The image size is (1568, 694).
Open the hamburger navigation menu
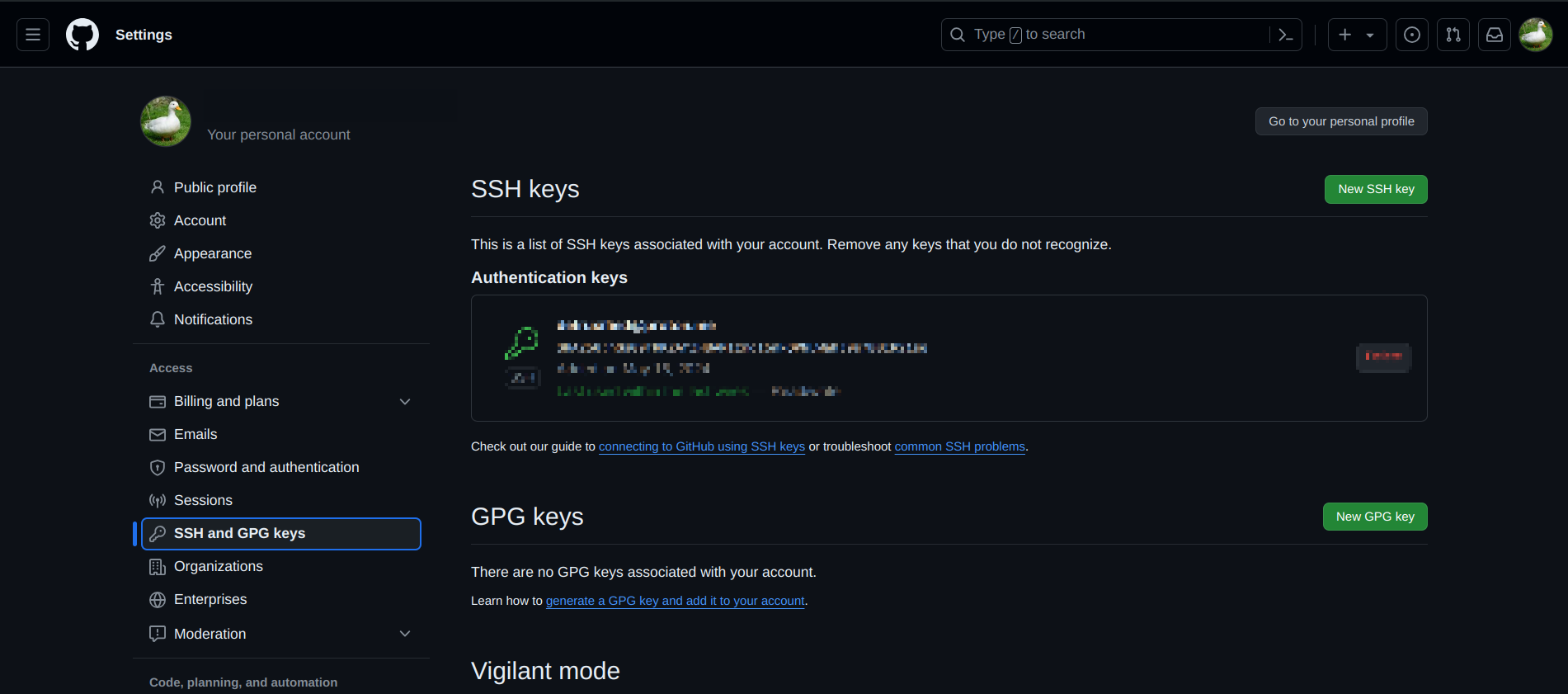click(x=33, y=35)
